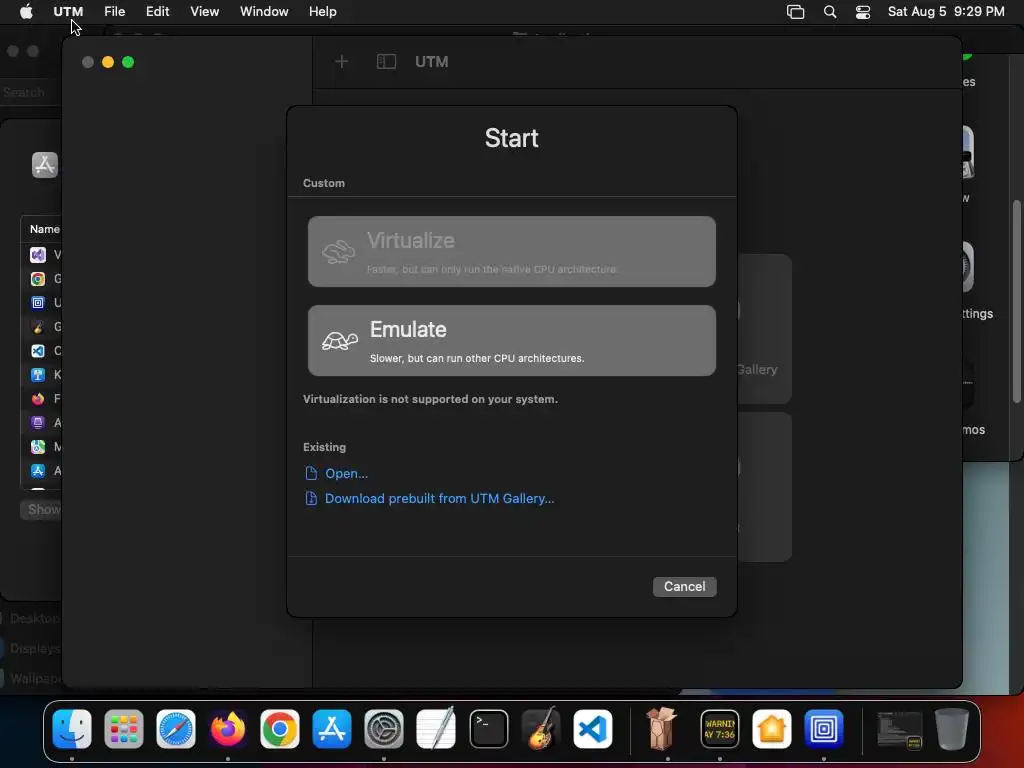Click the Stage Manager icon in menu bar
Screen dimensions: 1024x768
[795, 12]
